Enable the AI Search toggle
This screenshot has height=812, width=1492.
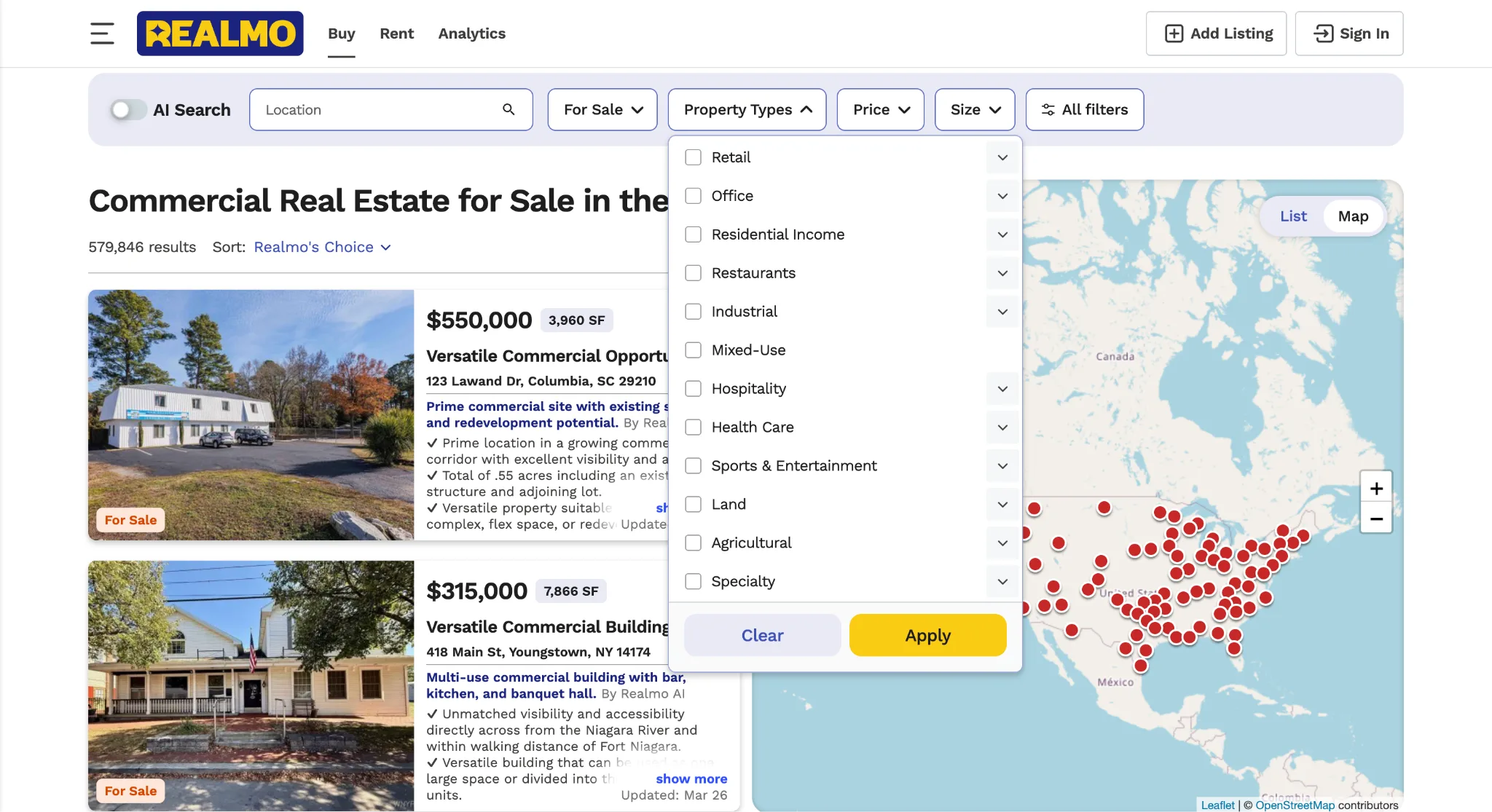128,110
